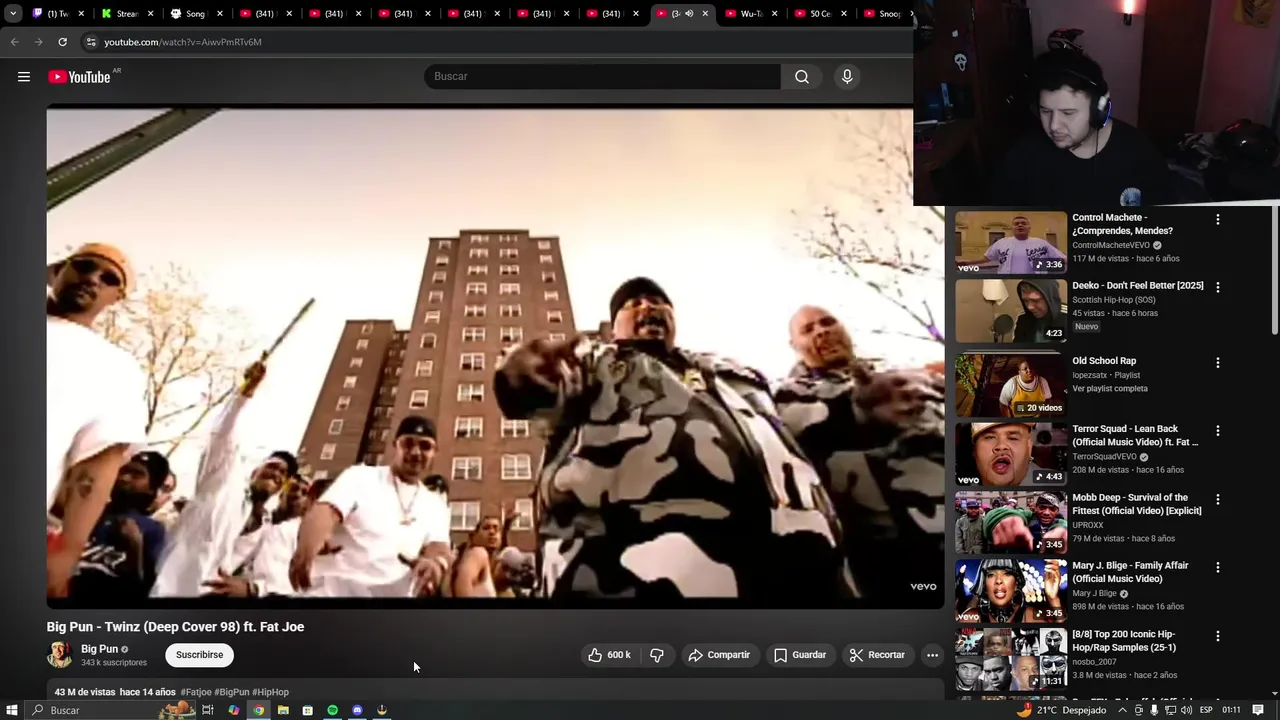Open more actions ellipsis below the video
The image size is (1280, 720).
click(x=932, y=655)
